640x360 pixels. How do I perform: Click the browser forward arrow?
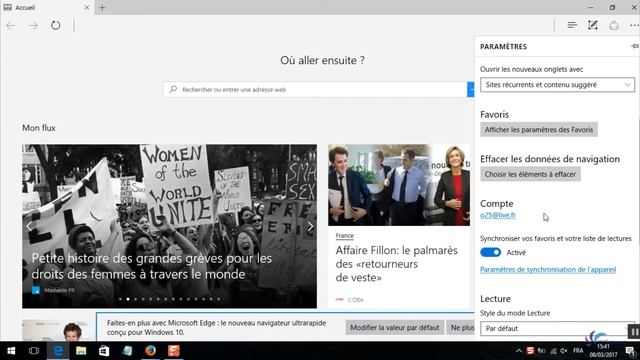coord(33,26)
